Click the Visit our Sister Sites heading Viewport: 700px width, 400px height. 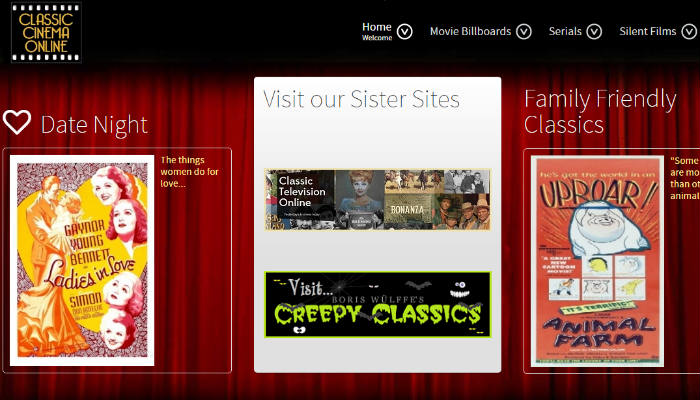361,99
